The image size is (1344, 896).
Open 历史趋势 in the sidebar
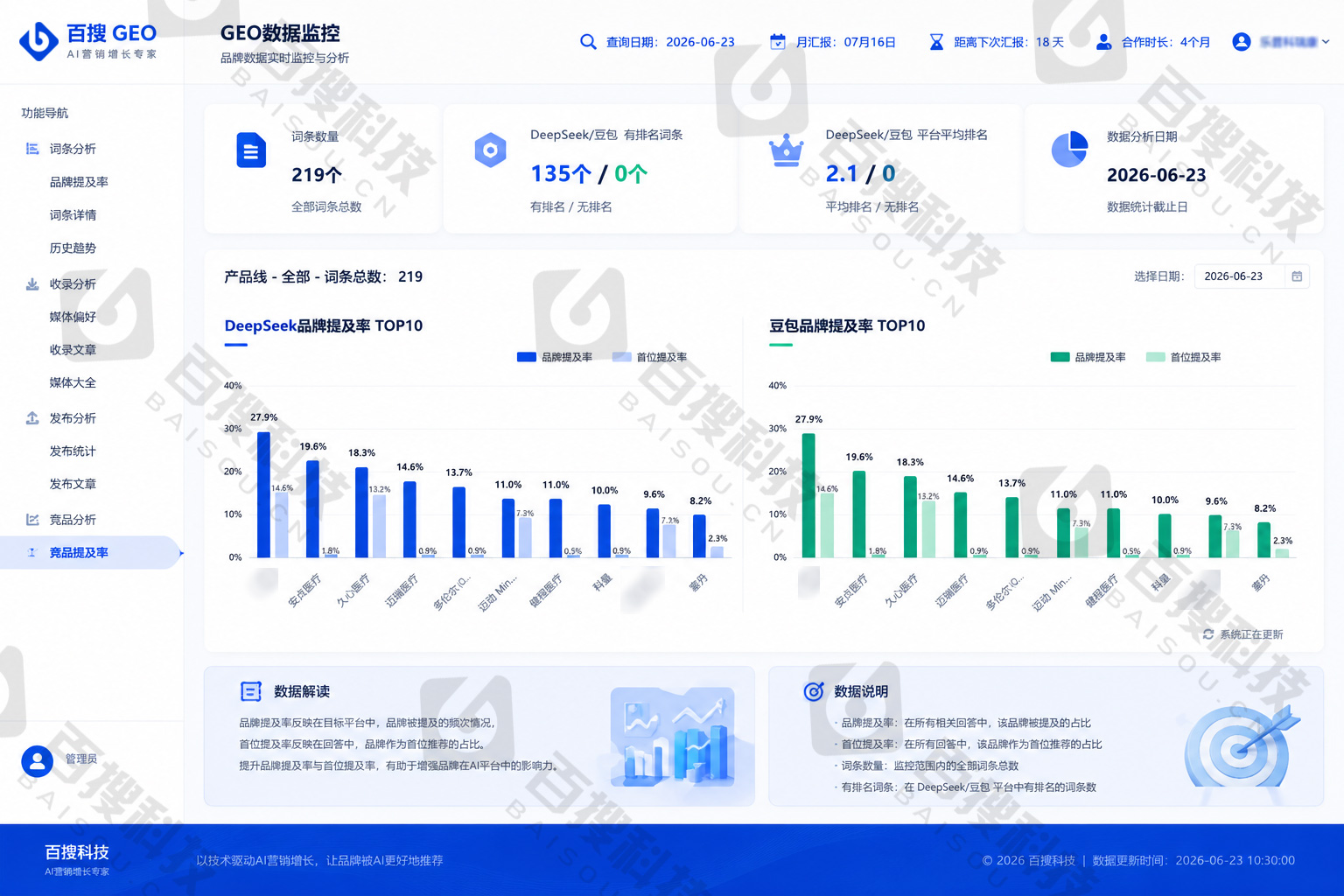(73, 248)
